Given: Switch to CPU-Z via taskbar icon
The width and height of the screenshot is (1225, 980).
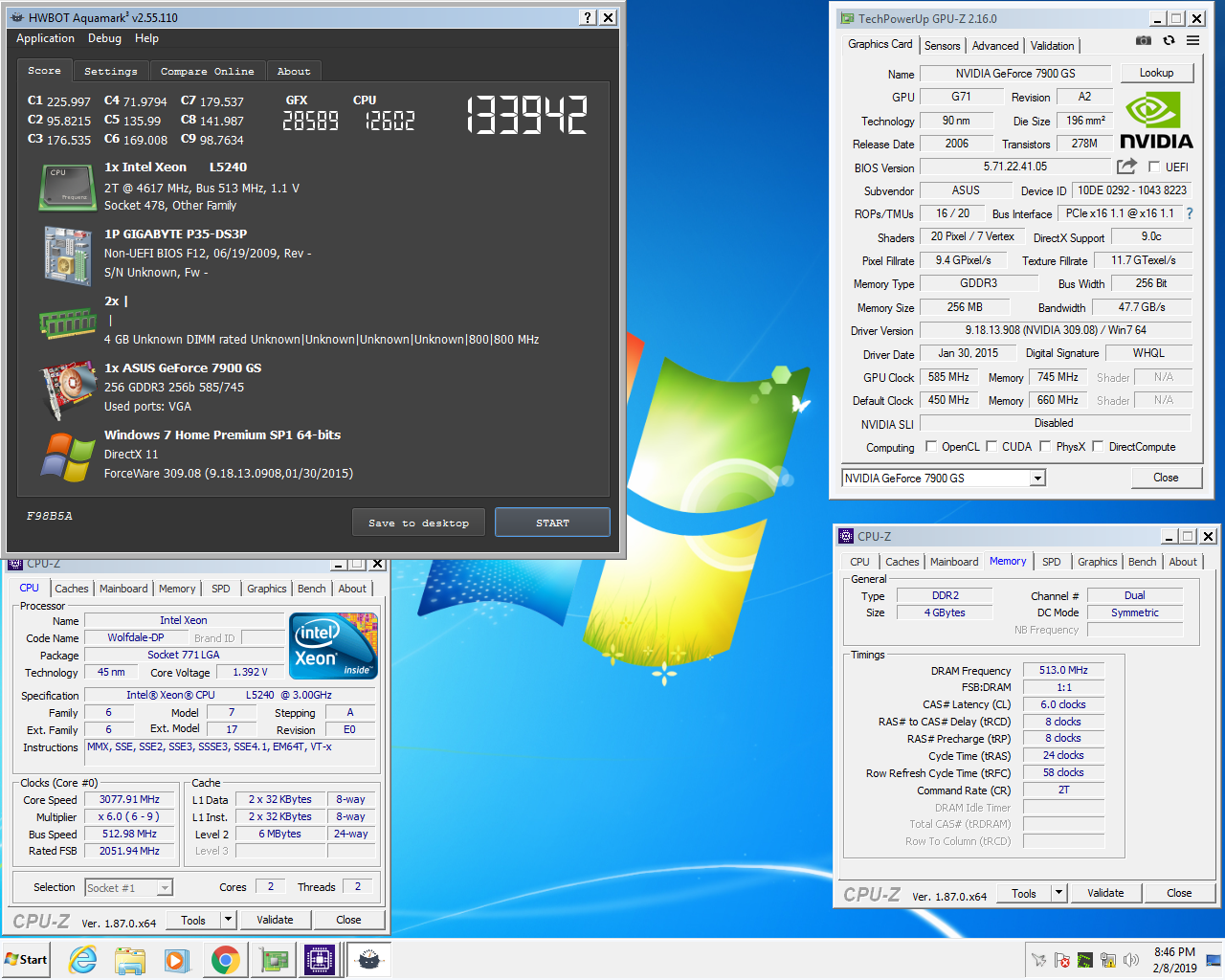Looking at the screenshot, I should coord(320,959).
